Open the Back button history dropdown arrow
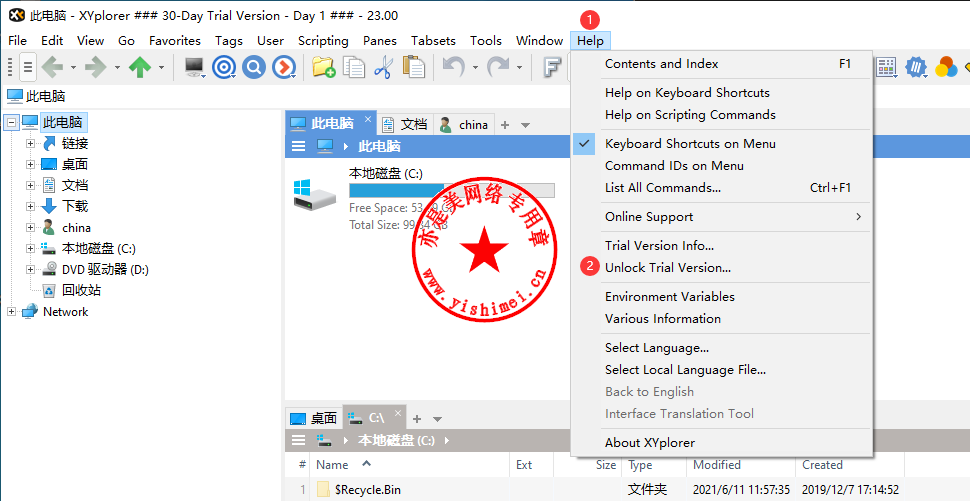 [73, 67]
